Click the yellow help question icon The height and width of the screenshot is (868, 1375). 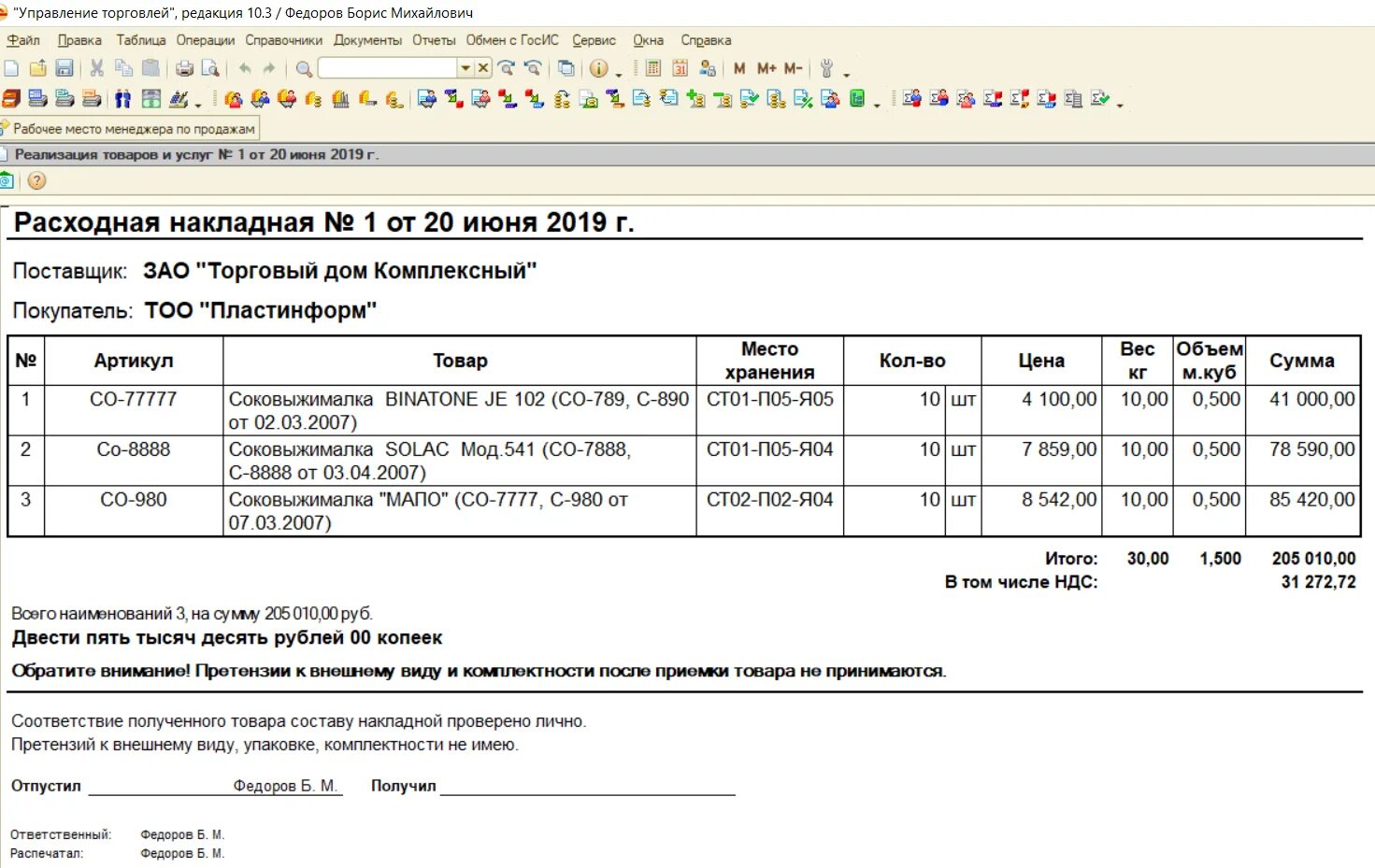coord(36,180)
